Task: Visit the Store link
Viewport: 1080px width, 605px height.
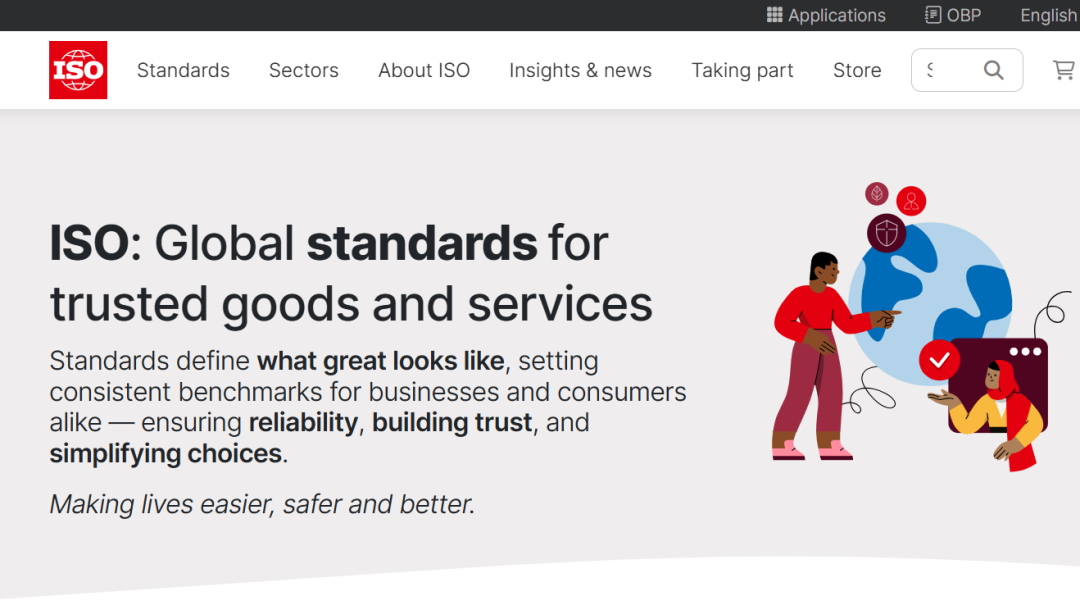Action: [x=857, y=70]
